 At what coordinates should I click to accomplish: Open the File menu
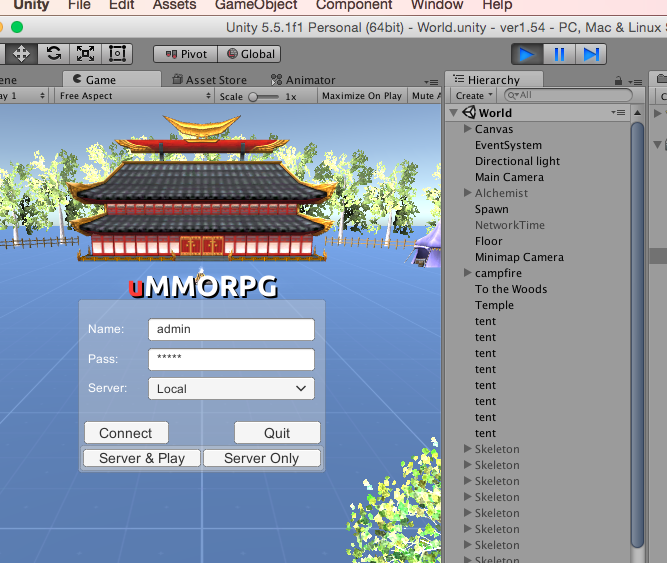click(79, 6)
